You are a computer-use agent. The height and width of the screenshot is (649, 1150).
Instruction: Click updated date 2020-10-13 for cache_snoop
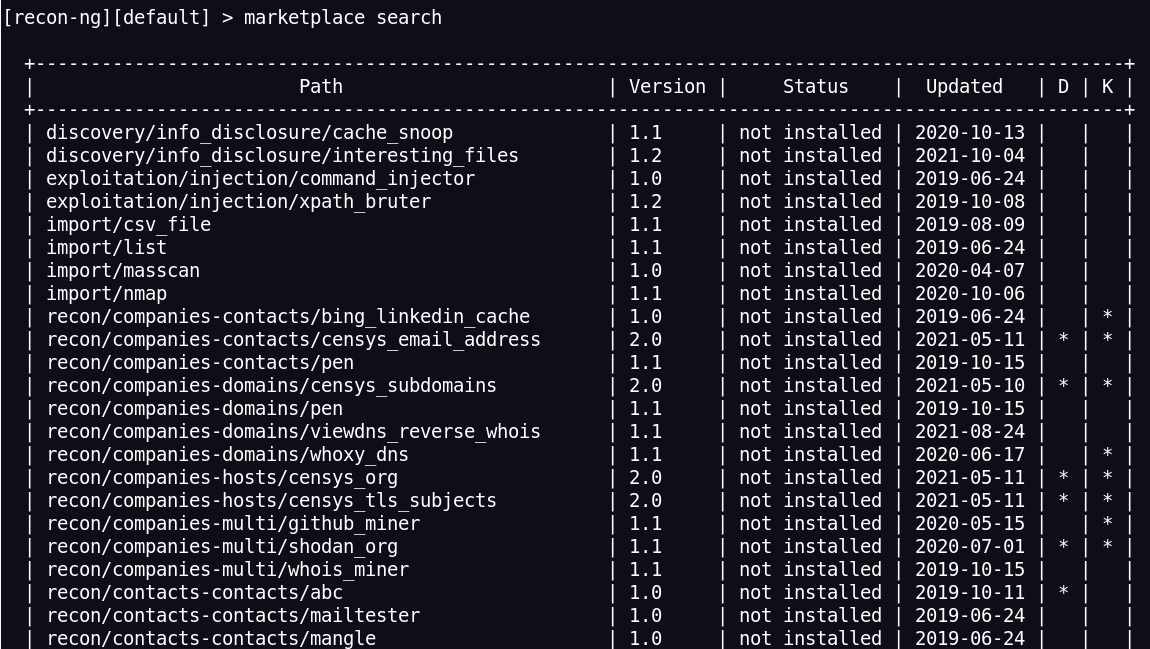pos(970,133)
